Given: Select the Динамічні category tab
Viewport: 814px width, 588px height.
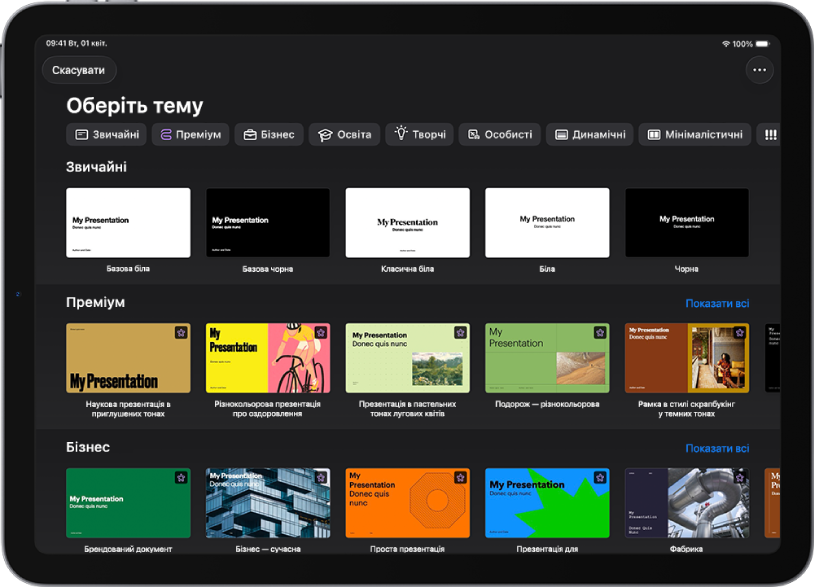Looking at the screenshot, I should click(589, 135).
